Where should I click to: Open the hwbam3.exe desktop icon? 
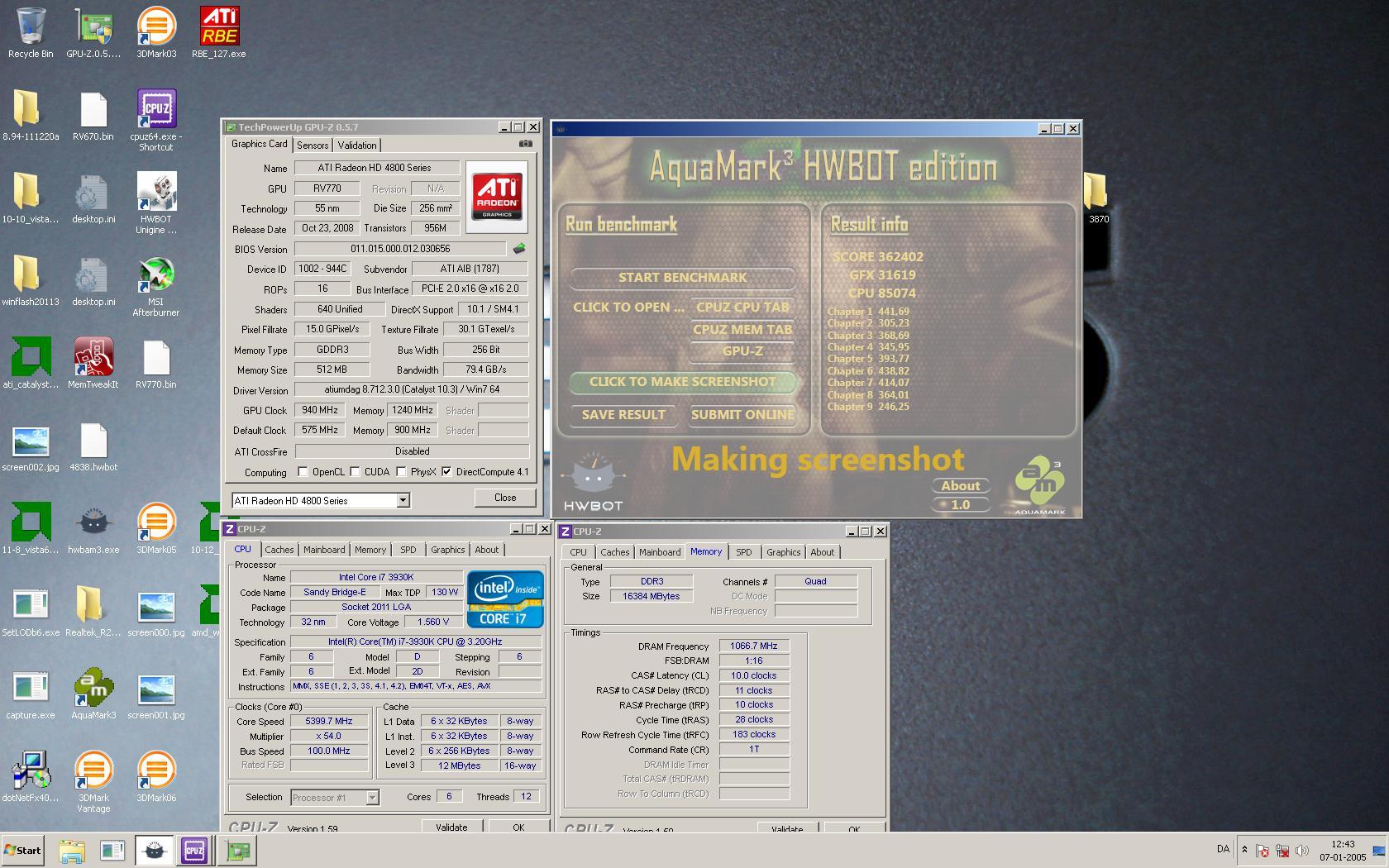93,529
